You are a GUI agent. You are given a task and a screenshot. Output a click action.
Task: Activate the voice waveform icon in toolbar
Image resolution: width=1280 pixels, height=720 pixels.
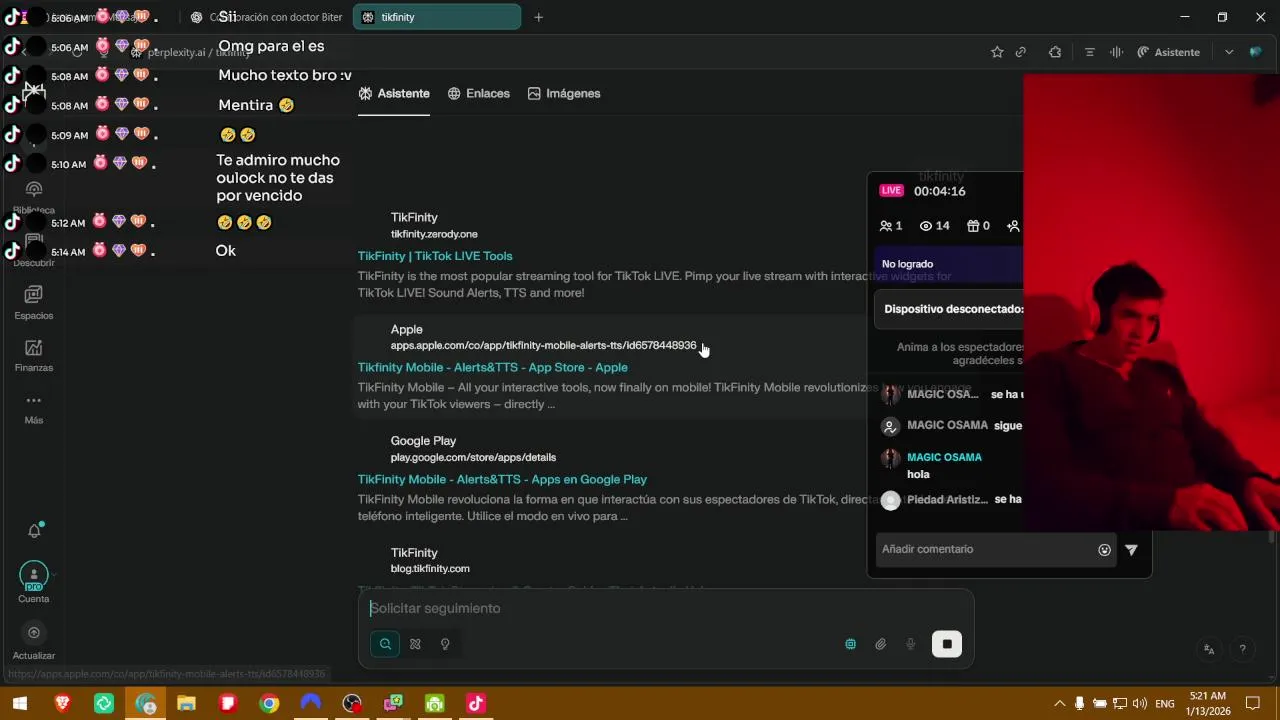1116,52
